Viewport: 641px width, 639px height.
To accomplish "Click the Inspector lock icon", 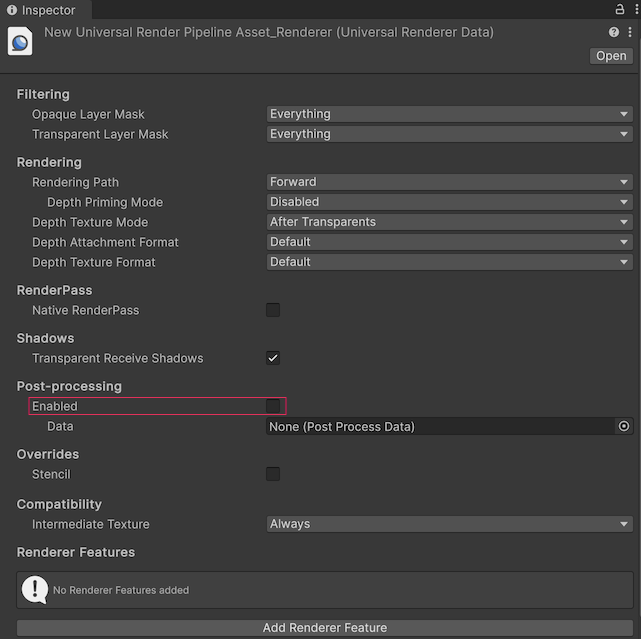I will pos(619,9).
